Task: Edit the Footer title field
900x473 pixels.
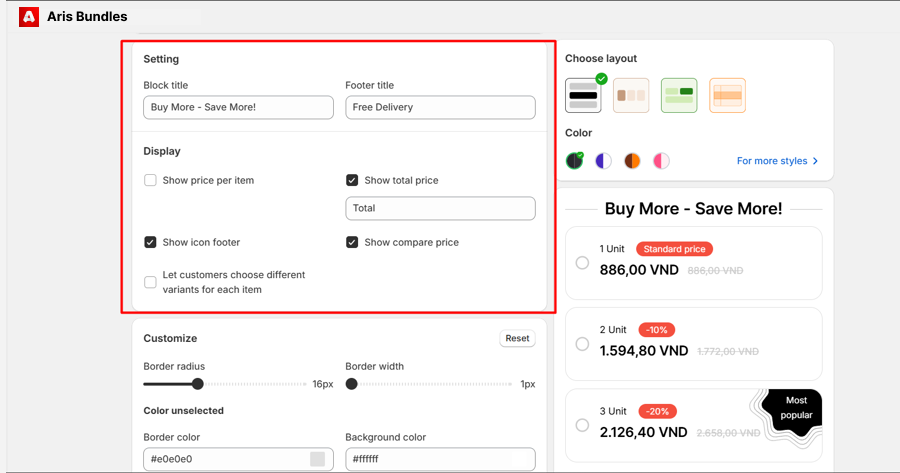Action: tap(440, 107)
